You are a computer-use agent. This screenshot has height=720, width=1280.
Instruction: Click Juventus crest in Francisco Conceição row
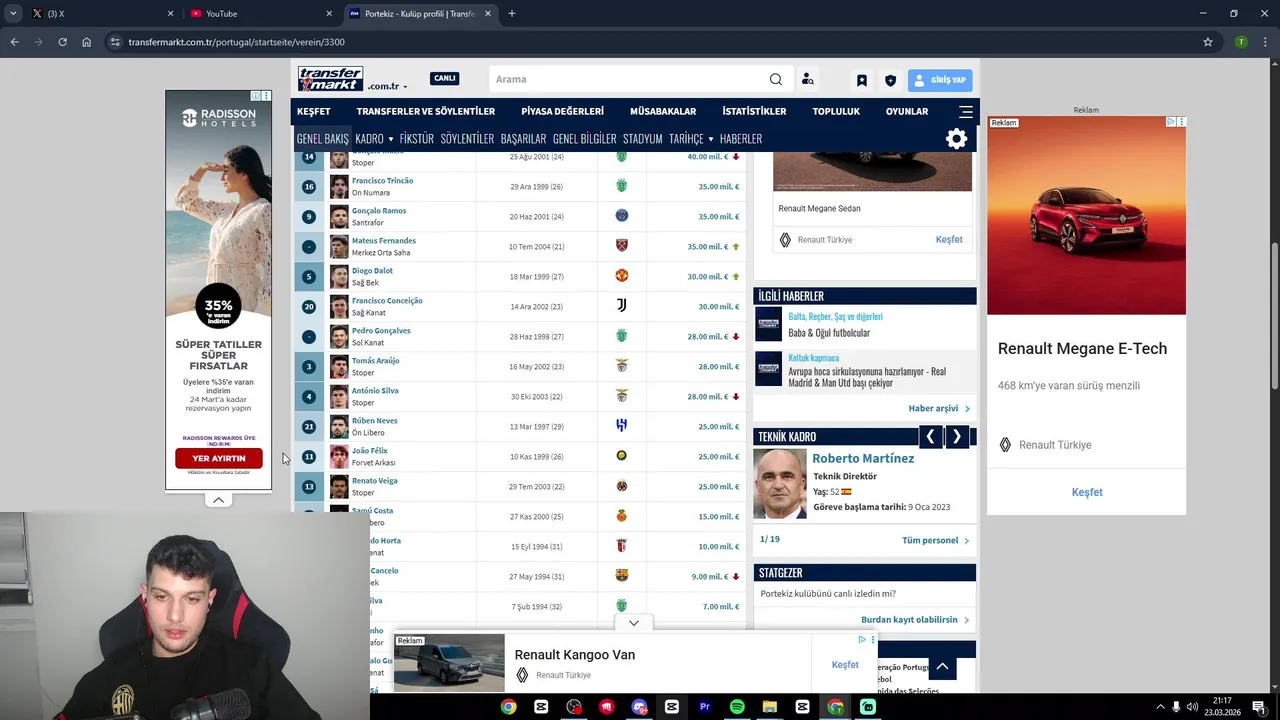point(621,305)
